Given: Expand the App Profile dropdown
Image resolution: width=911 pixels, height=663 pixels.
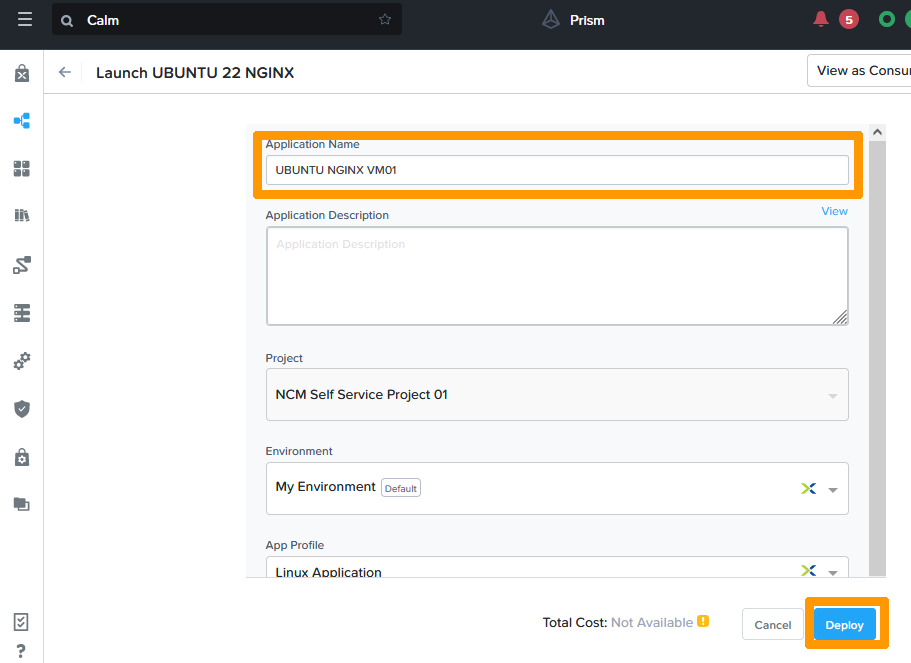Looking at the screenshot, I should tap(832, 572).
